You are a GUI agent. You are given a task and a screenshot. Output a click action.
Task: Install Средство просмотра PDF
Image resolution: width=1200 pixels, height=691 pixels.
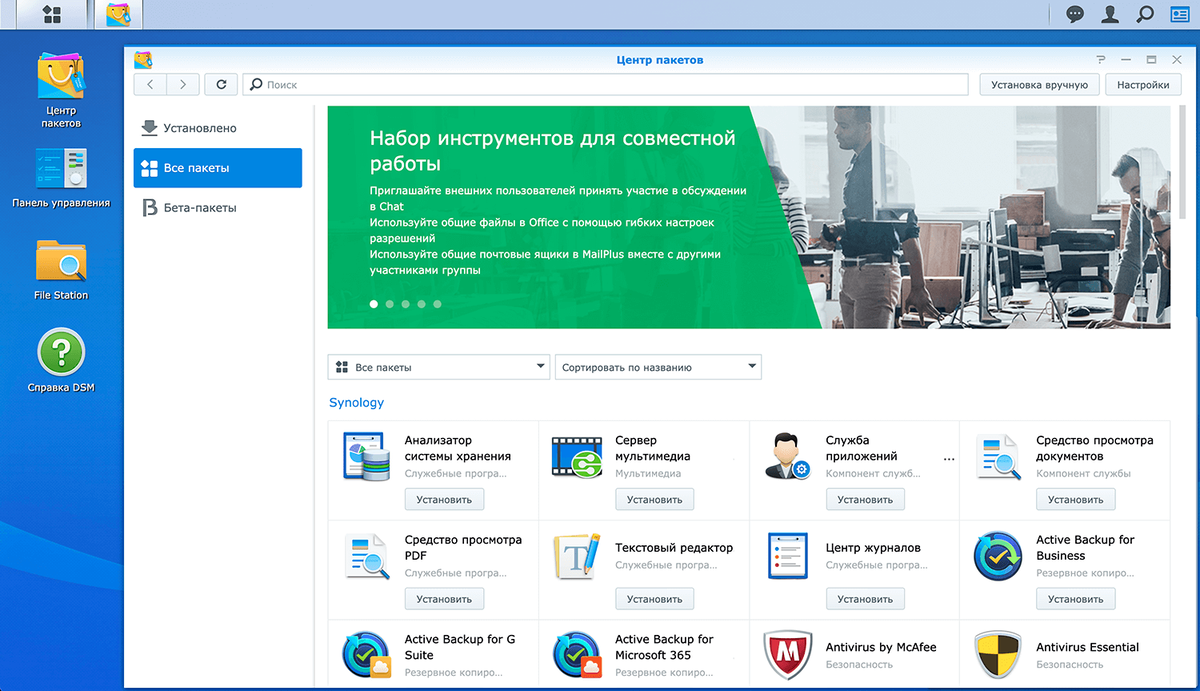(444, 599)
